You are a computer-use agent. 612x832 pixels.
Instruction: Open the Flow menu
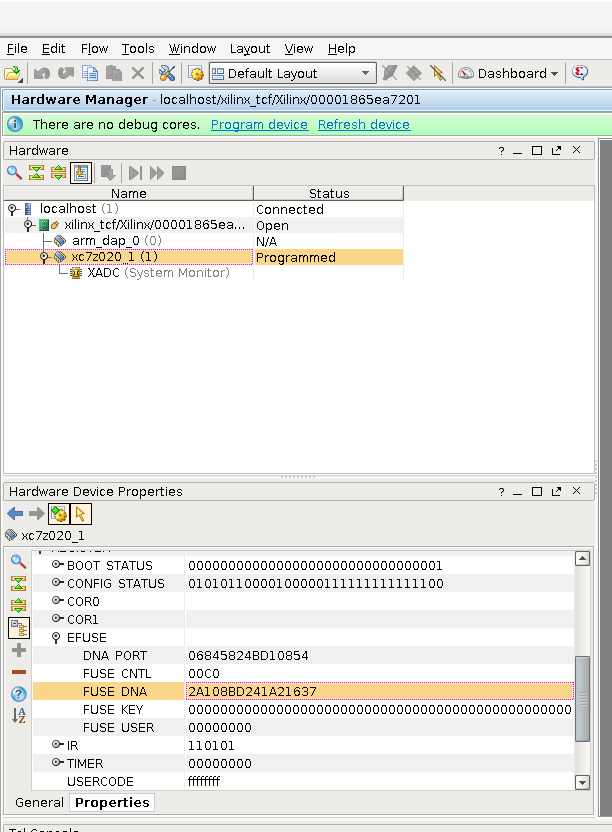click(94, 48)
